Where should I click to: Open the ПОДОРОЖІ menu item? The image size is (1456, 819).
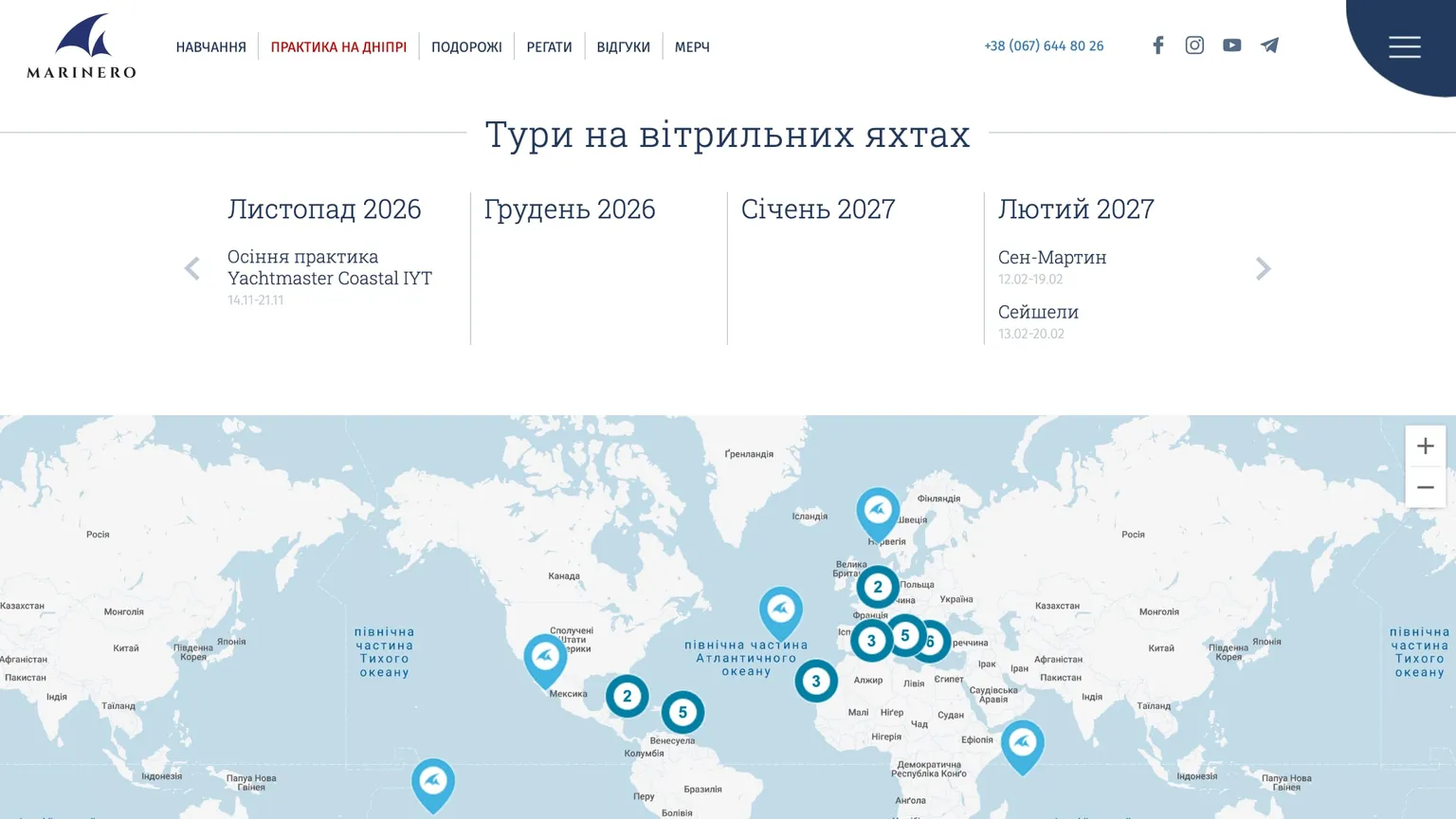tap(466, 46)
